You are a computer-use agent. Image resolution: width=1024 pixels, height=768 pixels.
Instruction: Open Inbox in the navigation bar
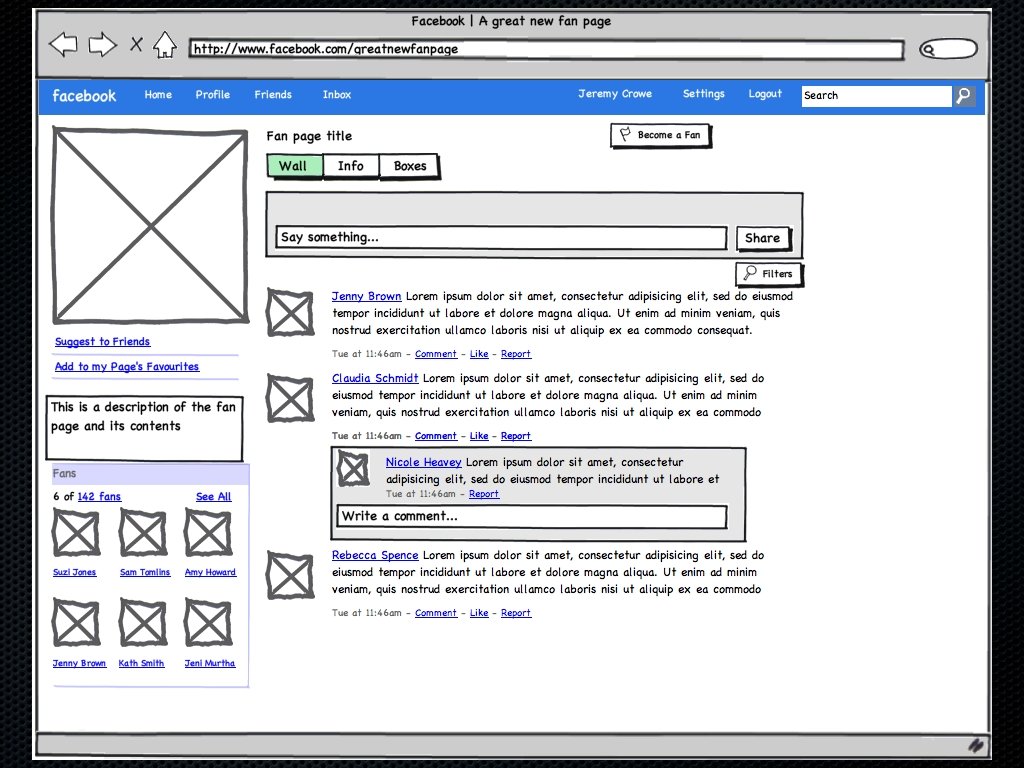point(336,95)
